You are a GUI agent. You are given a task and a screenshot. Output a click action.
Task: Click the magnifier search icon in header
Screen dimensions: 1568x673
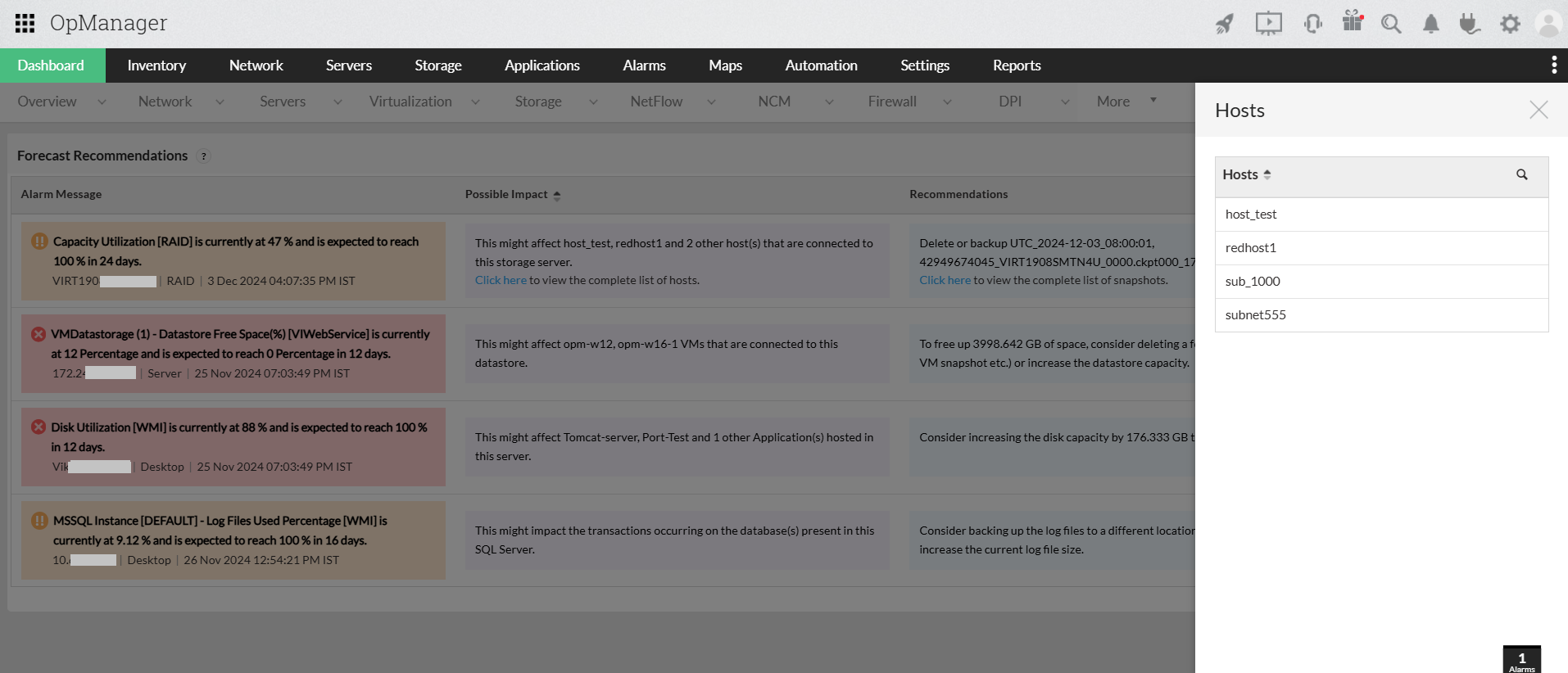click(x=1390, y=24)
